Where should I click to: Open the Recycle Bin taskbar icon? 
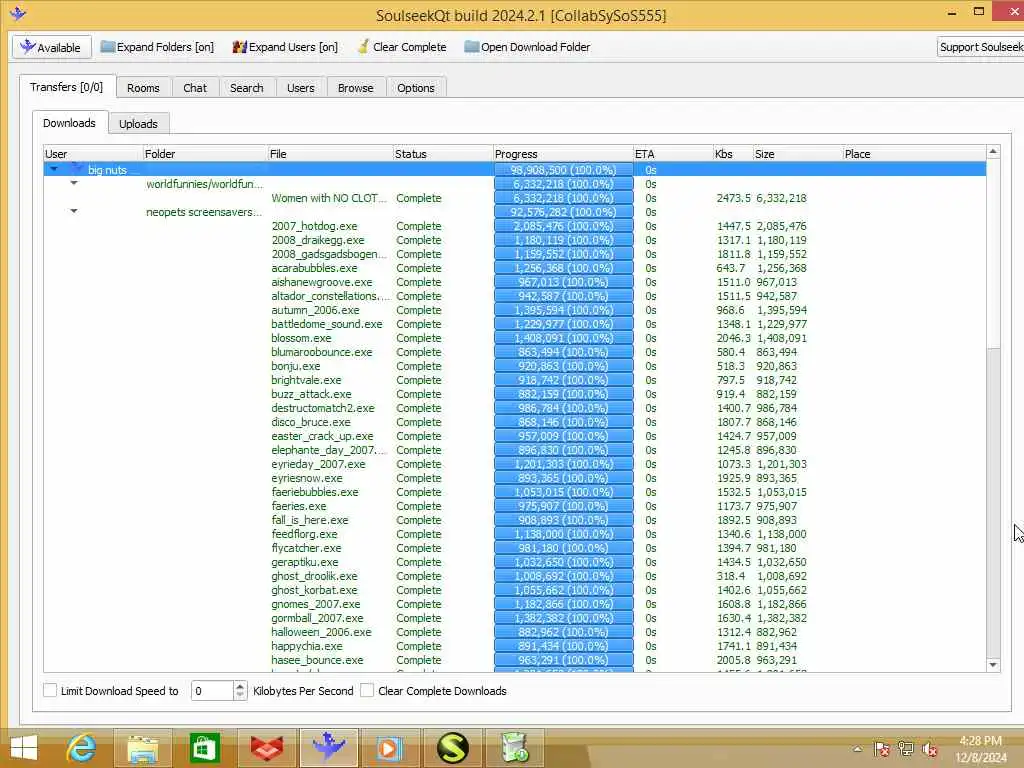coord(514,748)
